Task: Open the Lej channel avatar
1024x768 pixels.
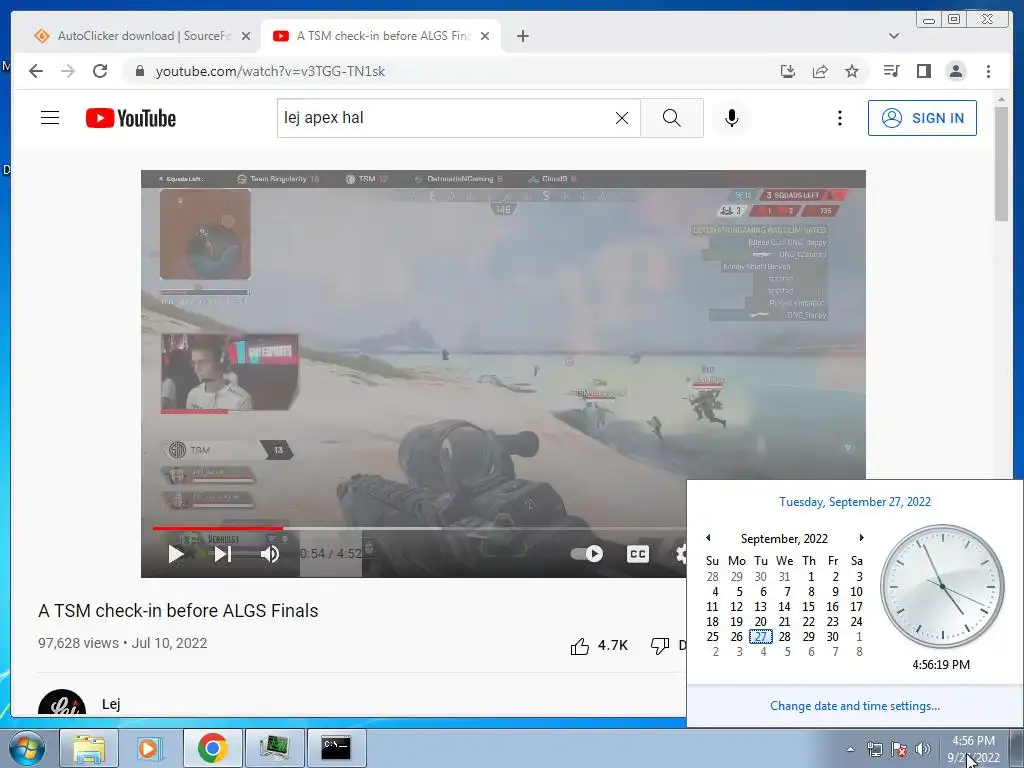Action: tap(61, 702)
